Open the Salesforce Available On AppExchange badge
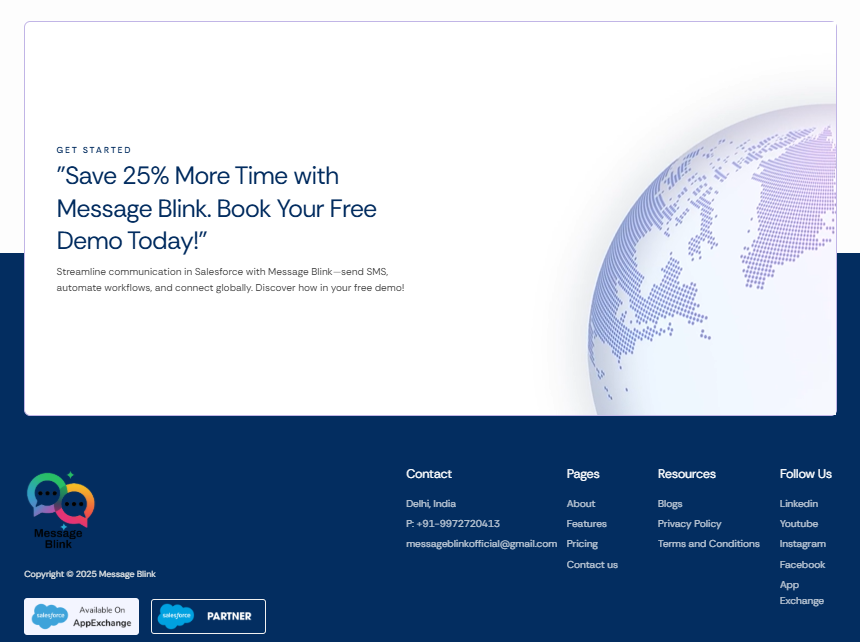Viewport: 860px width, 642px height. (82, 616)
